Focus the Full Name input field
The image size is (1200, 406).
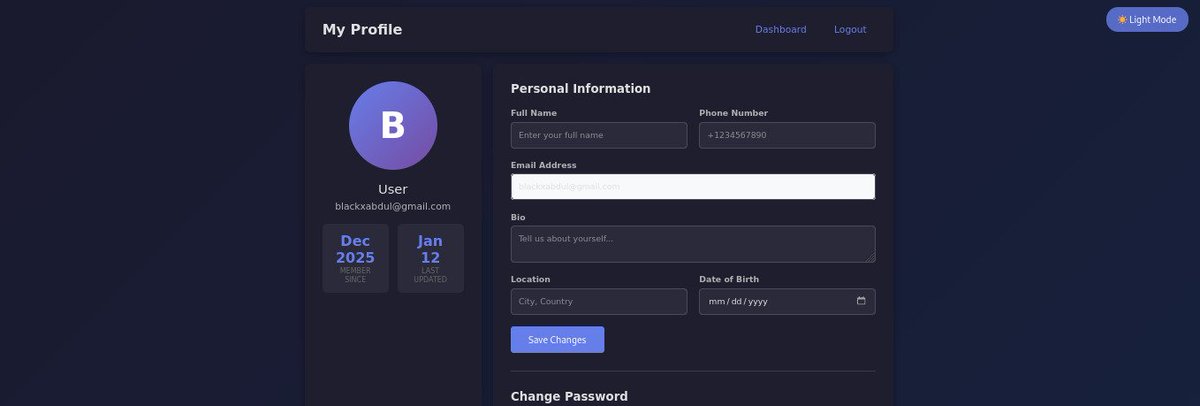tap(599, 135)
